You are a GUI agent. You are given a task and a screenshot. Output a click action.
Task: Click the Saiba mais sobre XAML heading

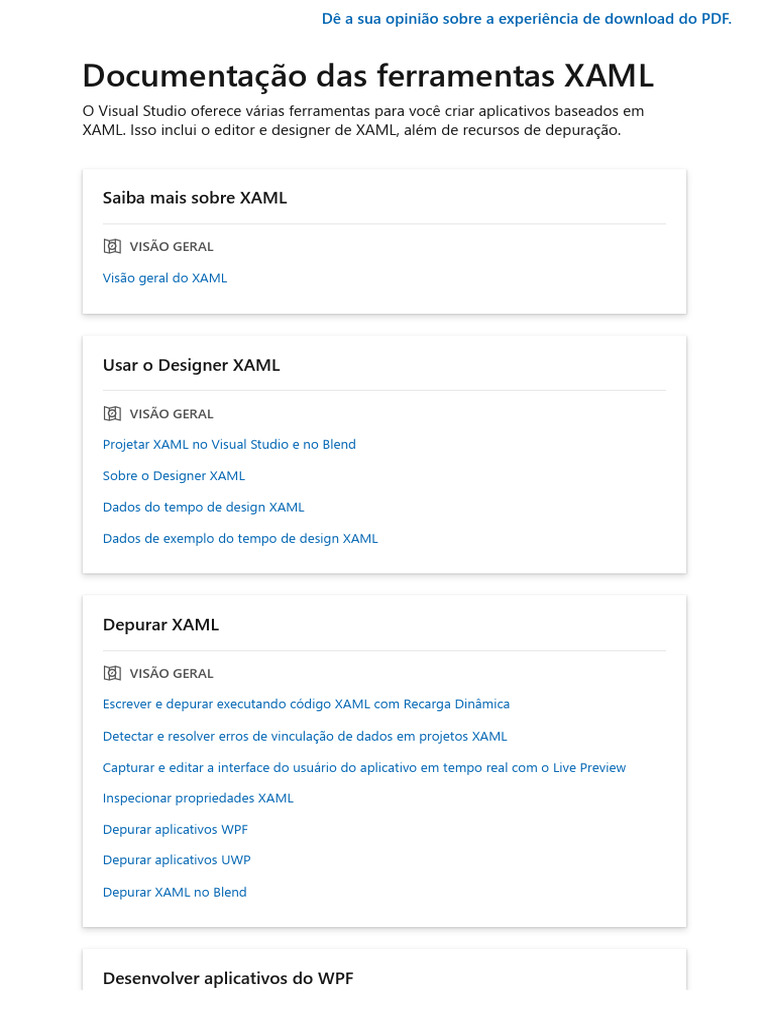tap(195, 198)
